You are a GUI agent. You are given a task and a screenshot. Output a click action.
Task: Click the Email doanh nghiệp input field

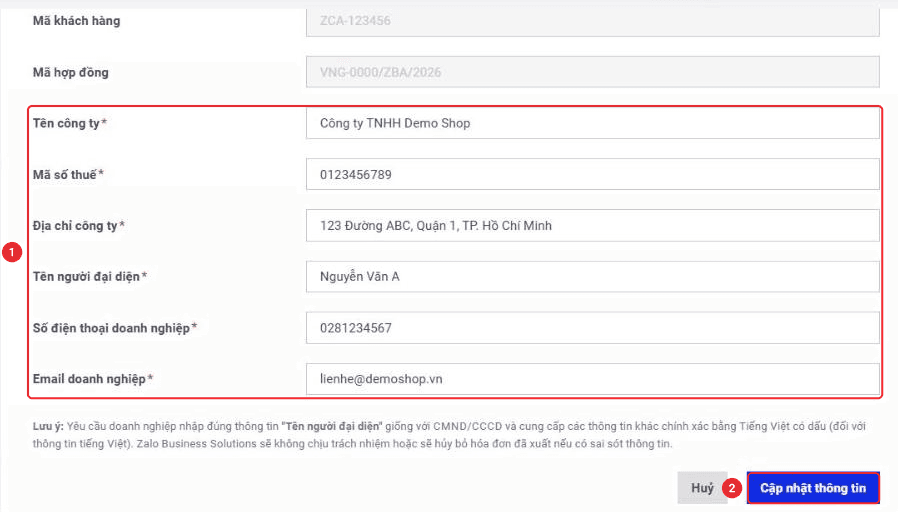(593, 379)
